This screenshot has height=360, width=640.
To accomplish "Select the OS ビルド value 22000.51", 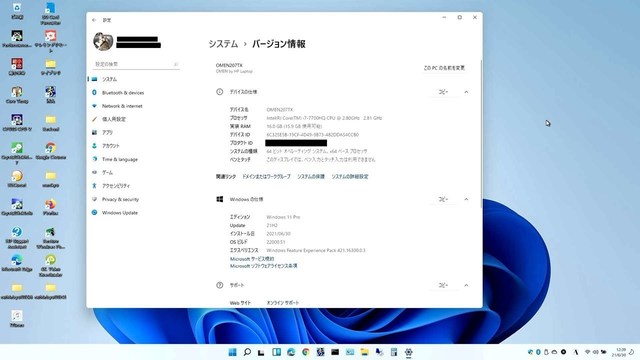I will (x=276, y=242).
